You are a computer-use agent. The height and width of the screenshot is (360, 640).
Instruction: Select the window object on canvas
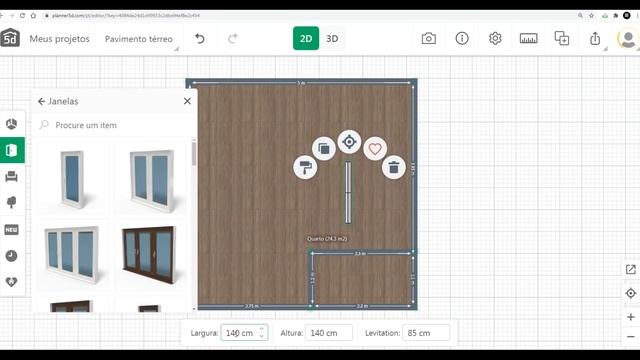[348, 193]
